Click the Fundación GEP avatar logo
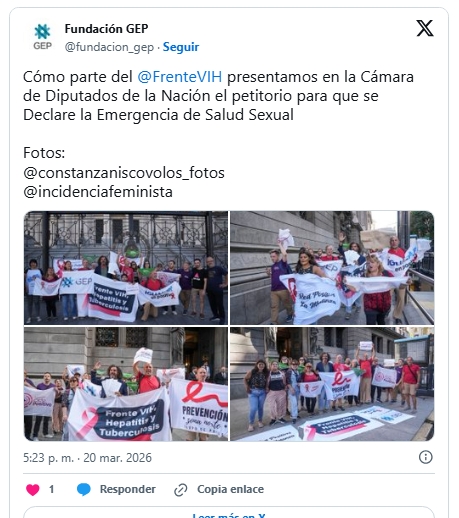The width and height of the screenshot is (459, 518). tap(43, 37)
